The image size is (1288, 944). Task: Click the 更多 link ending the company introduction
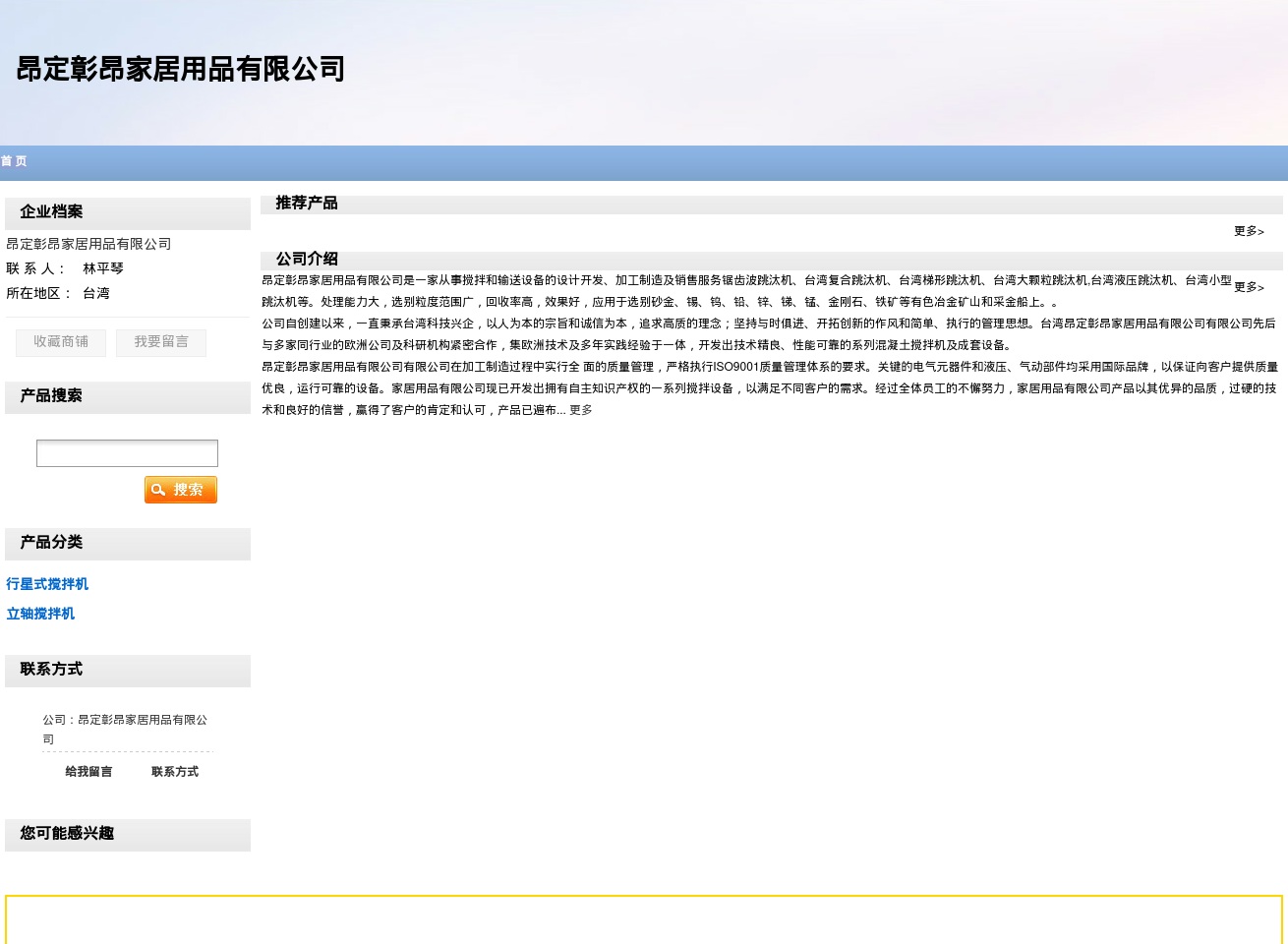pyautogui.click(x=581, y=410)
